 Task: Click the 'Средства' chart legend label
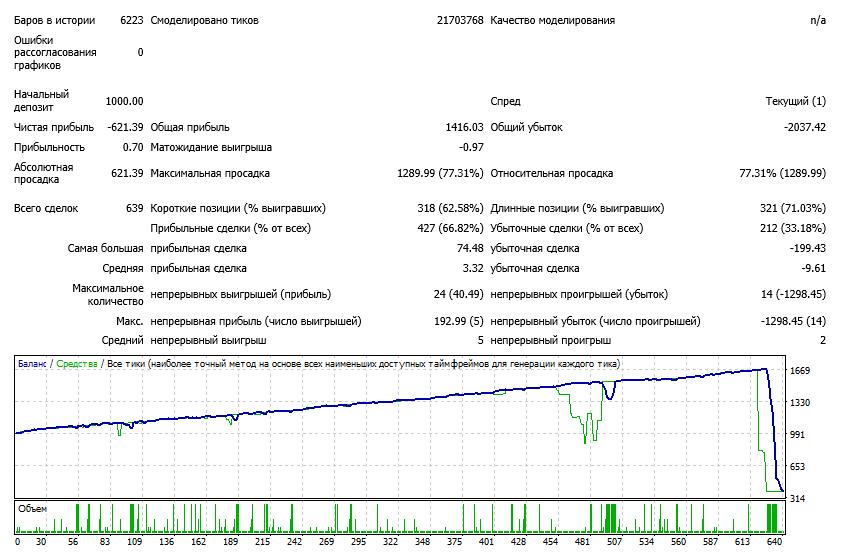point(77,364)
